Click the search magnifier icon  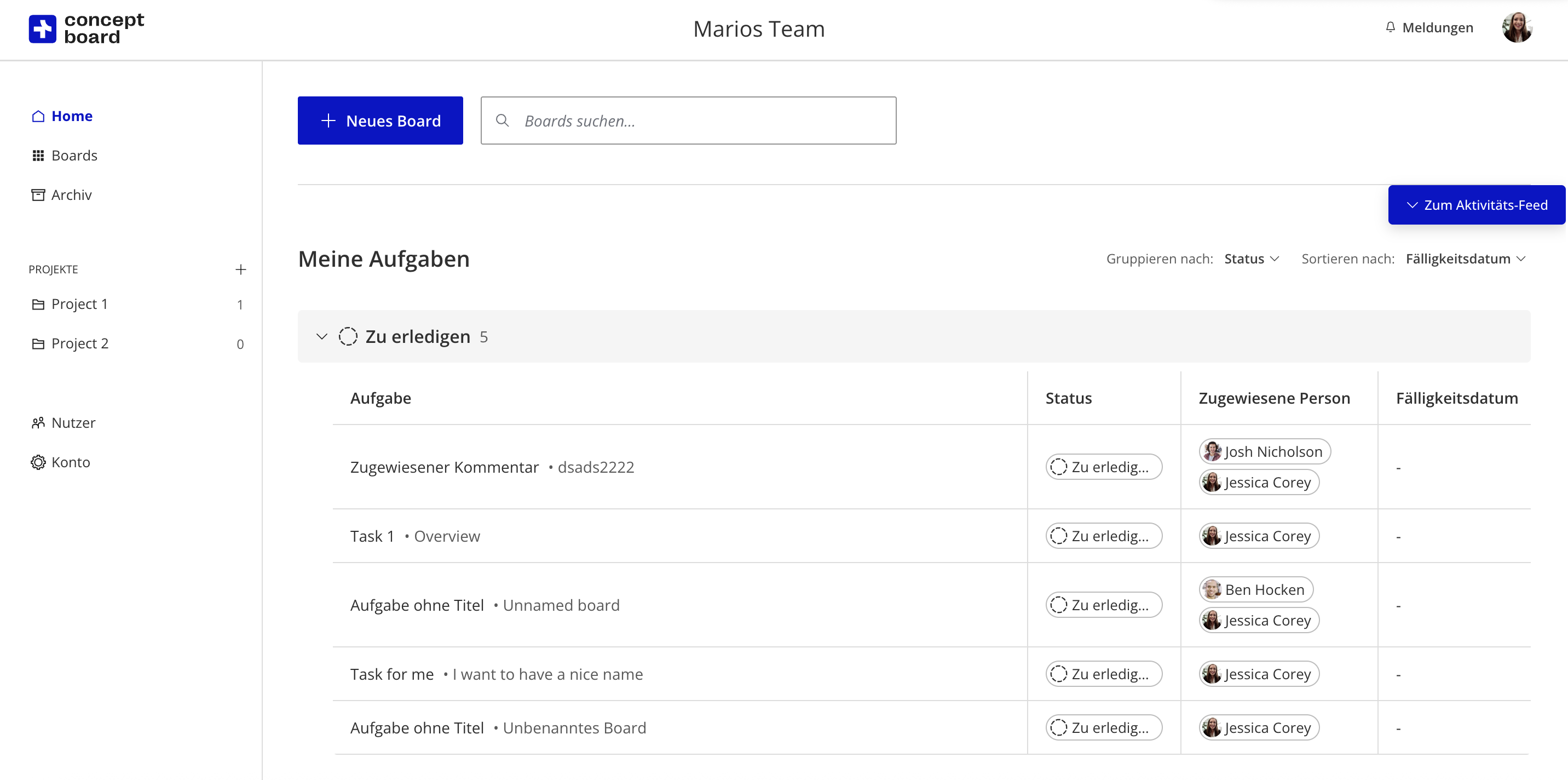point(502,121)
